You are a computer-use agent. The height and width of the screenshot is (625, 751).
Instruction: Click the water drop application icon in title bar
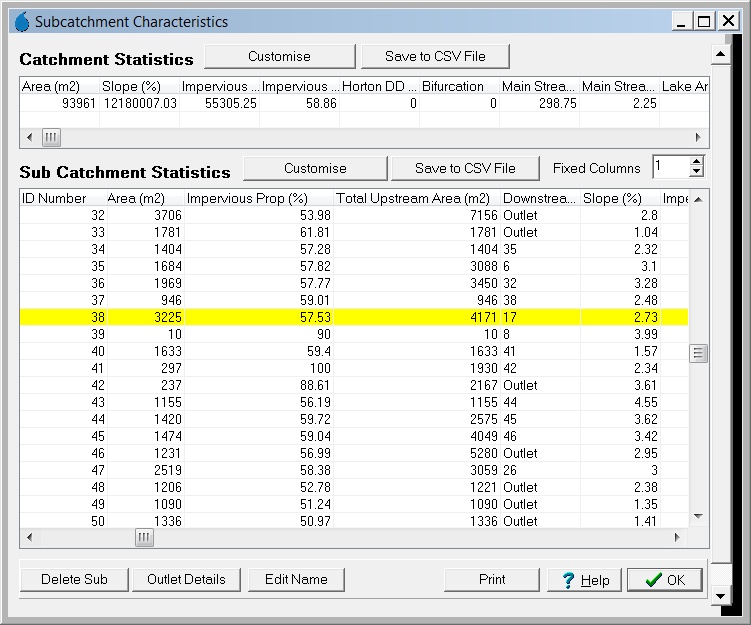pos(22,21)
